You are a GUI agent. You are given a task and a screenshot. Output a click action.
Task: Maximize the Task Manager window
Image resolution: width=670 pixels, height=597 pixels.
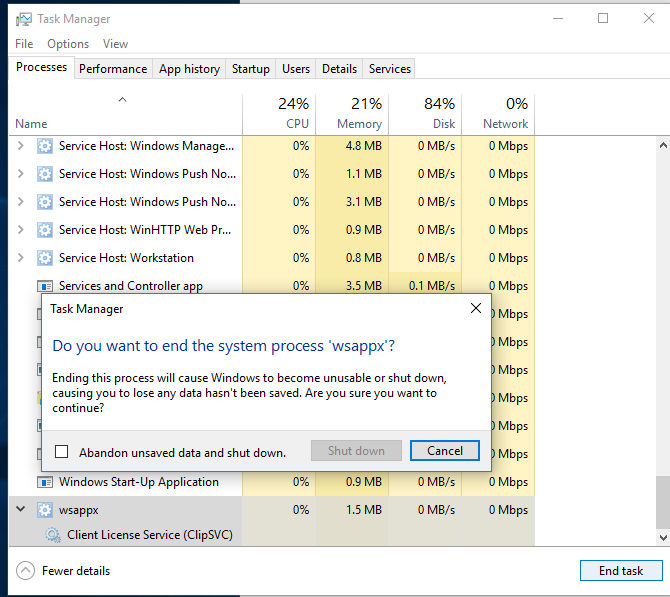click(x=603, y=18)
